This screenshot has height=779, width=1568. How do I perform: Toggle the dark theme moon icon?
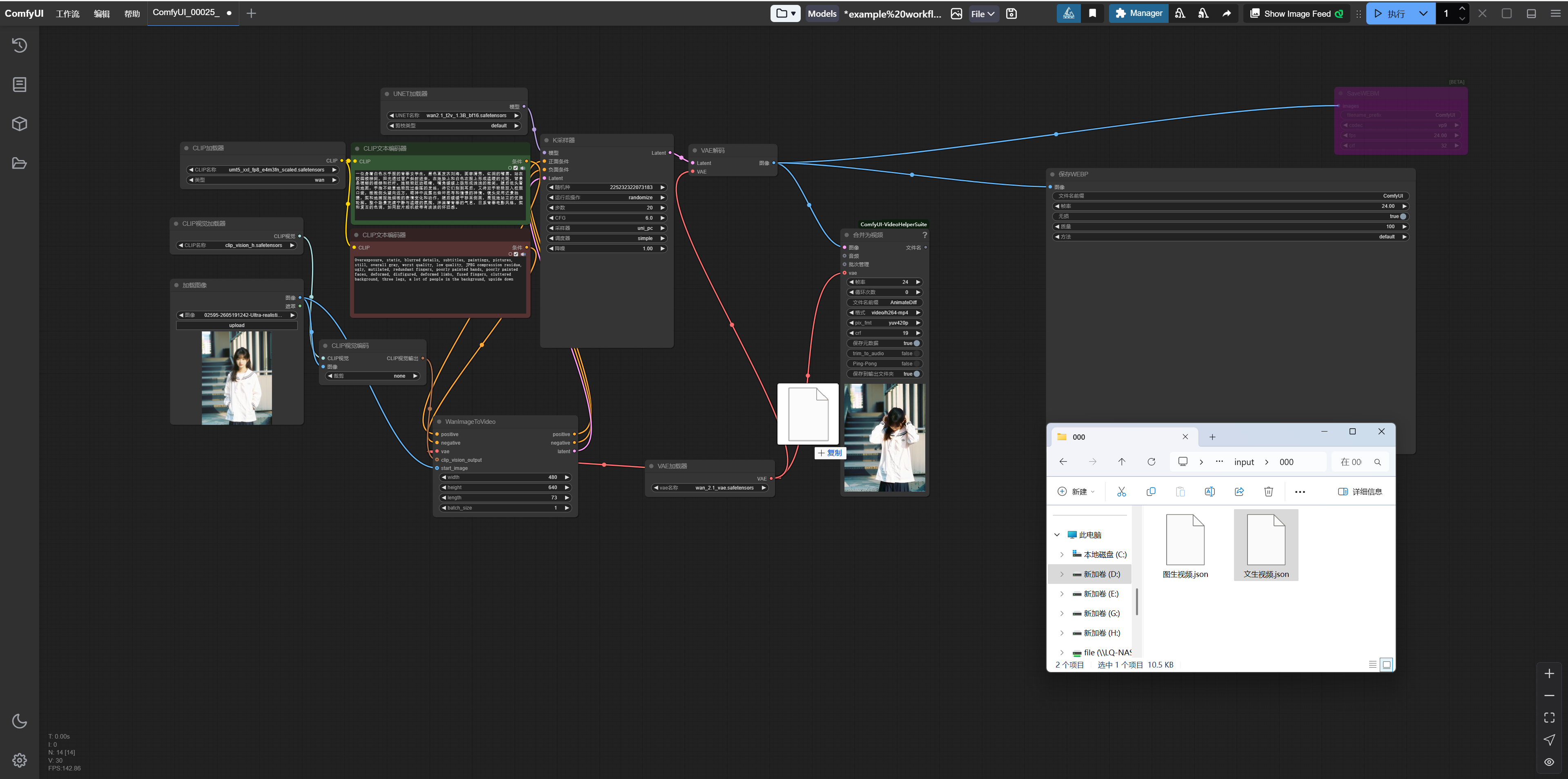tap(20, 721)
